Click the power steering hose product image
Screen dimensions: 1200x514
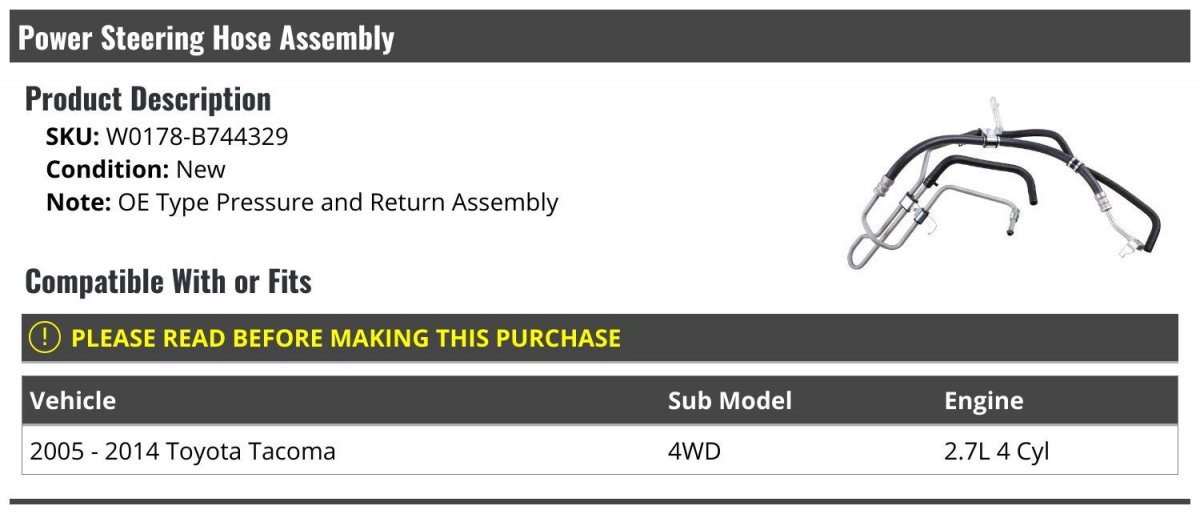[1002, 187]
